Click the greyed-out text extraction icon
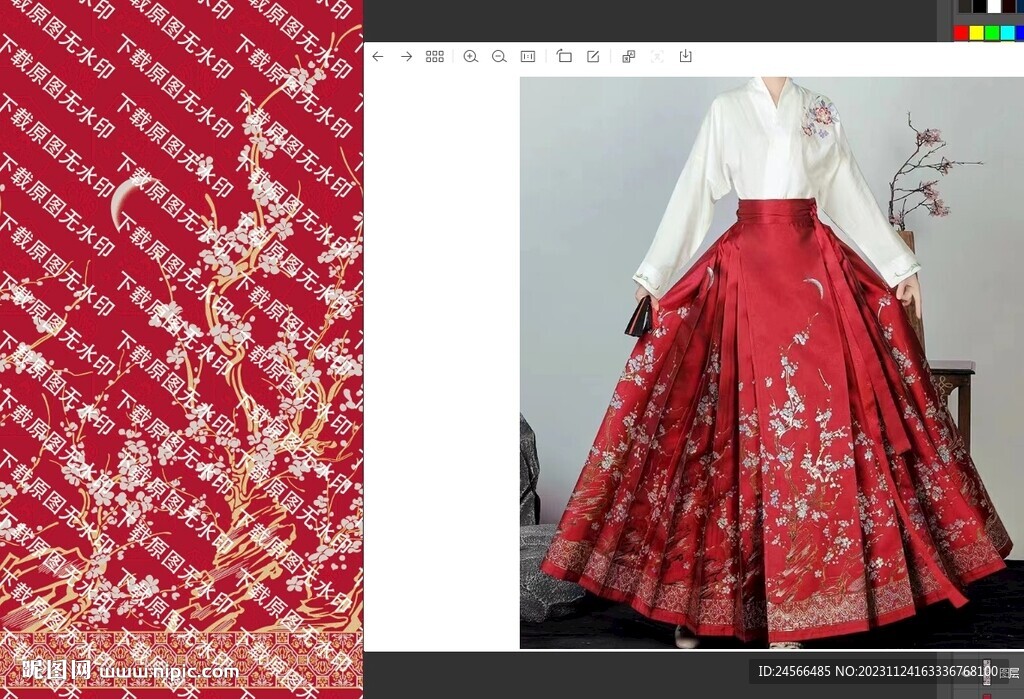 [657, 57]
